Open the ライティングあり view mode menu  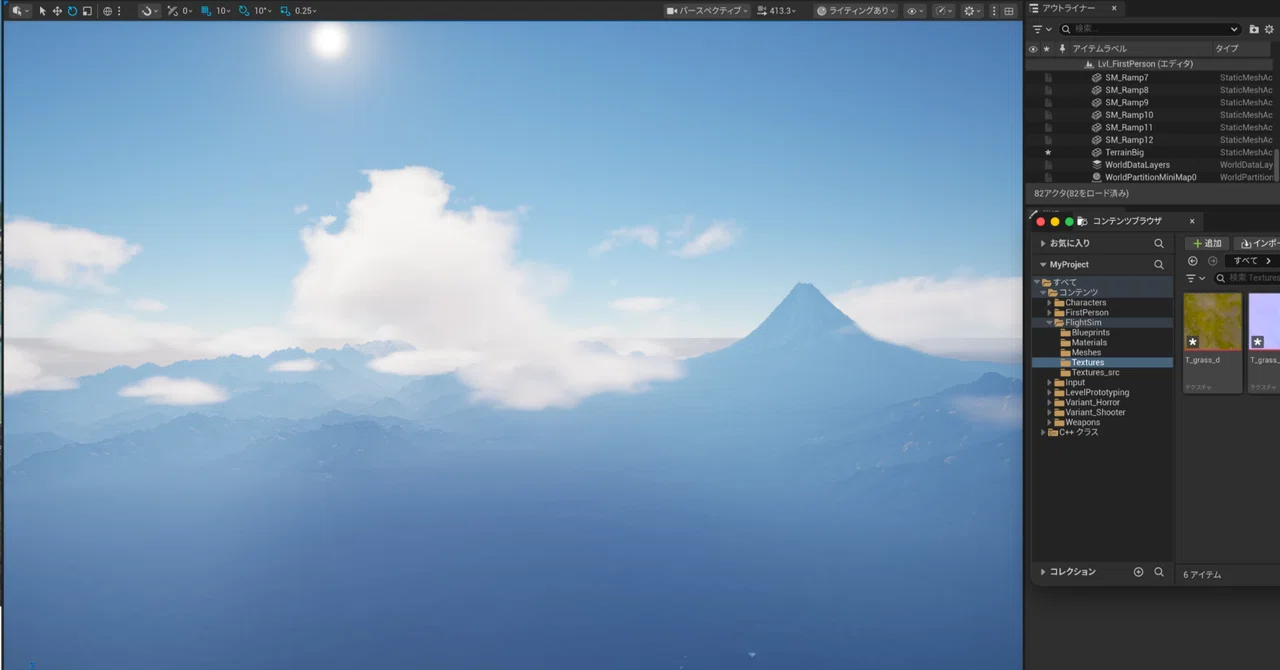pyautogui.click(x=855, y=10)
